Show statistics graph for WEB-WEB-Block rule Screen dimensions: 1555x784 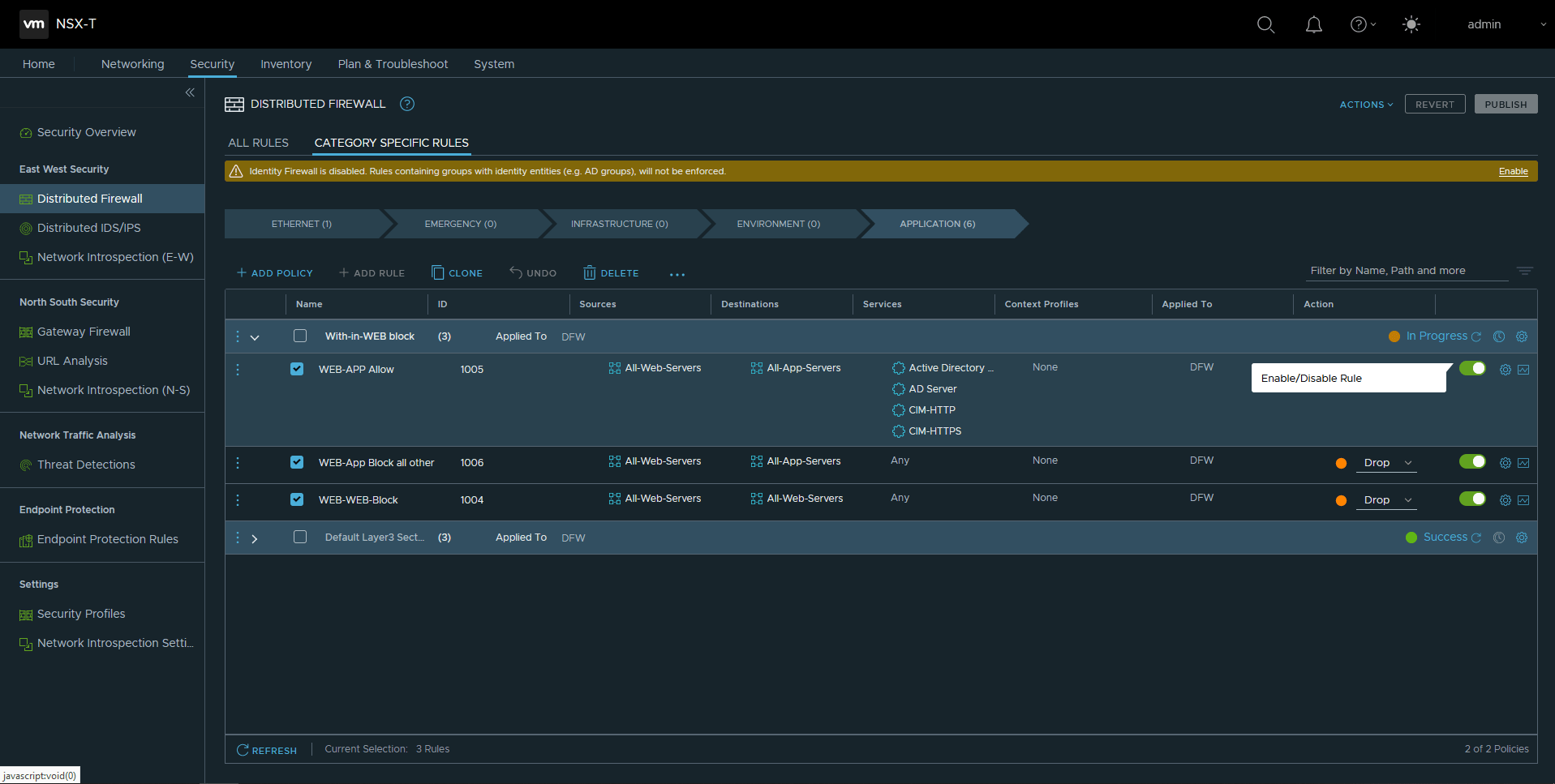(x=1523, y=500)
